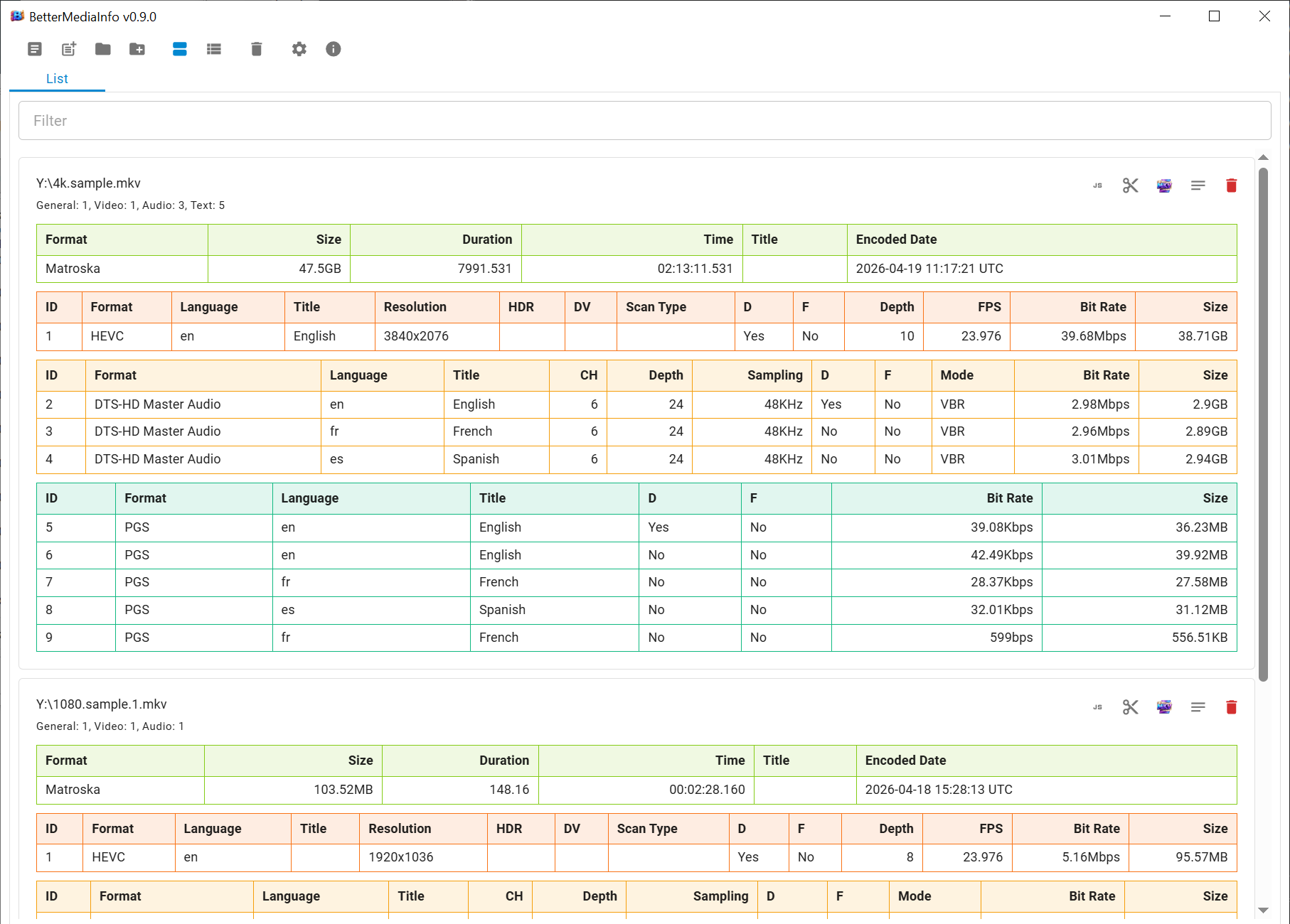The image size is (1290, 924).
Task: Click the Bit Rate header in subtitle table
Action: [1009, 498]
